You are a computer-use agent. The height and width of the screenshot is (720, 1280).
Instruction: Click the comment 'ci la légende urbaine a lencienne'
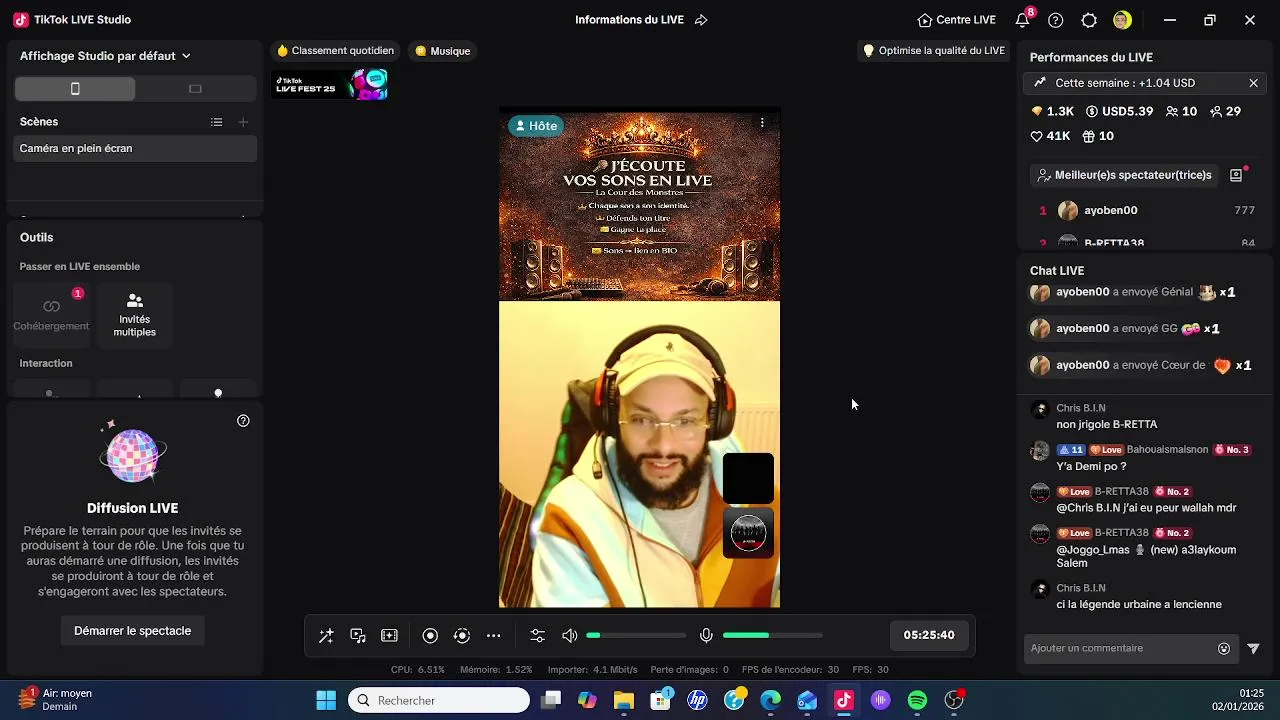click(x=1139, y=604)
